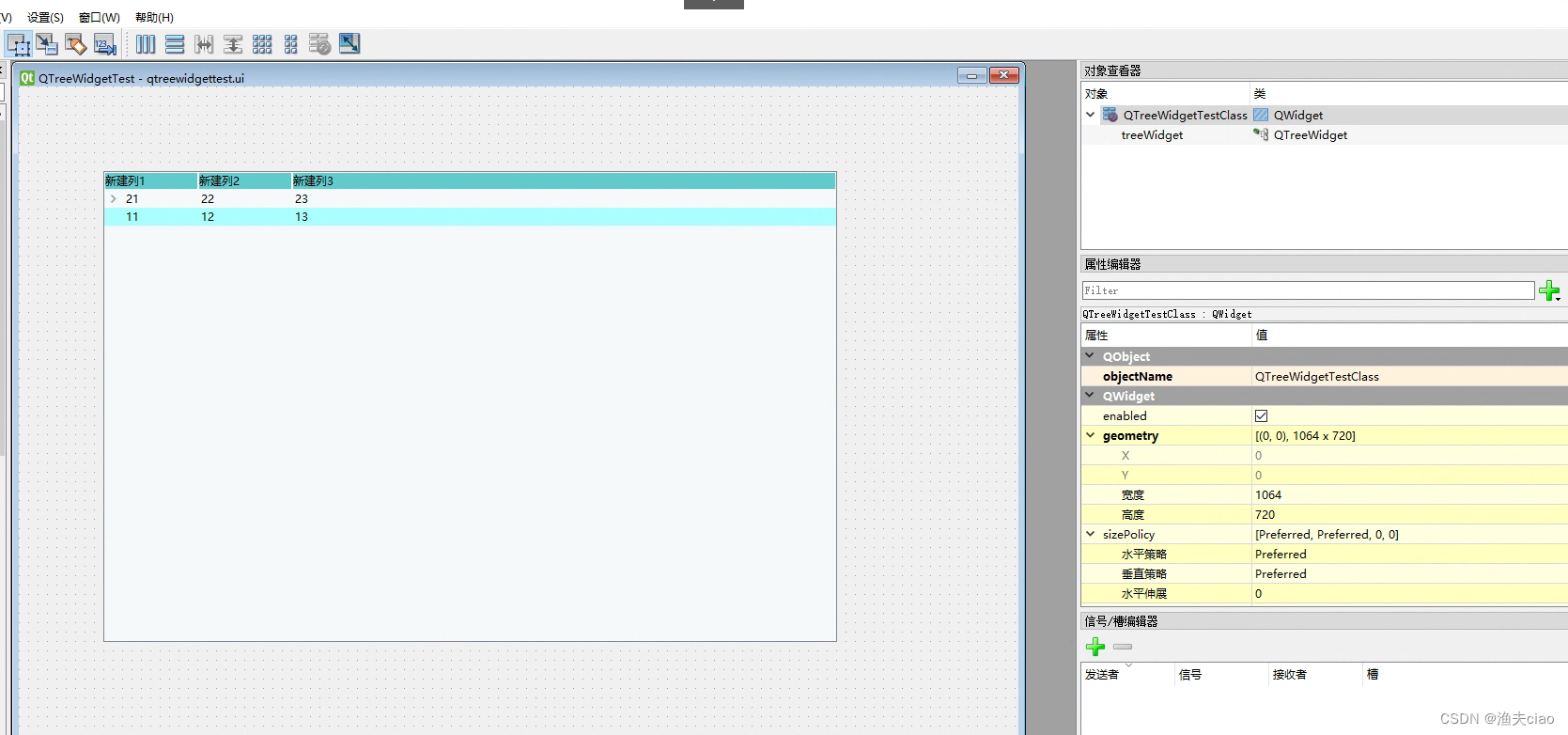Open the 设置(S) menu
1568x735 pixels.
[45, 17]
